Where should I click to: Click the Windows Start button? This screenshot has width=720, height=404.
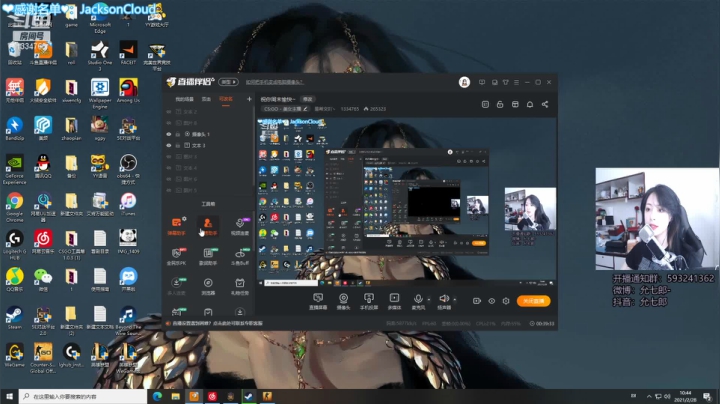tap(9, 396)
